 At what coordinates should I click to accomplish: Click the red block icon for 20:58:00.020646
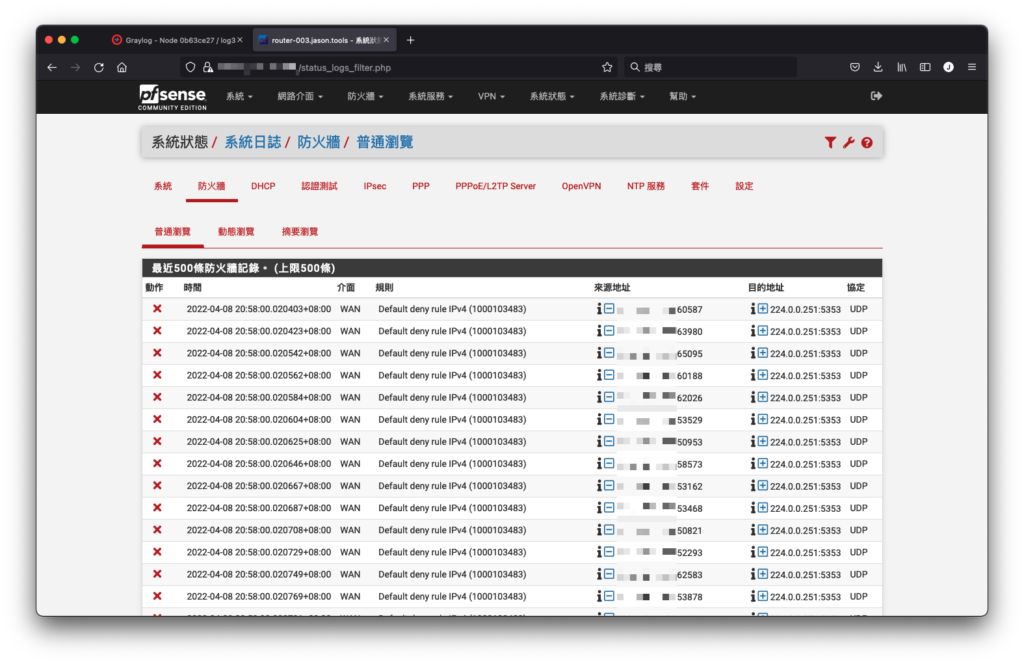(157, 464)
